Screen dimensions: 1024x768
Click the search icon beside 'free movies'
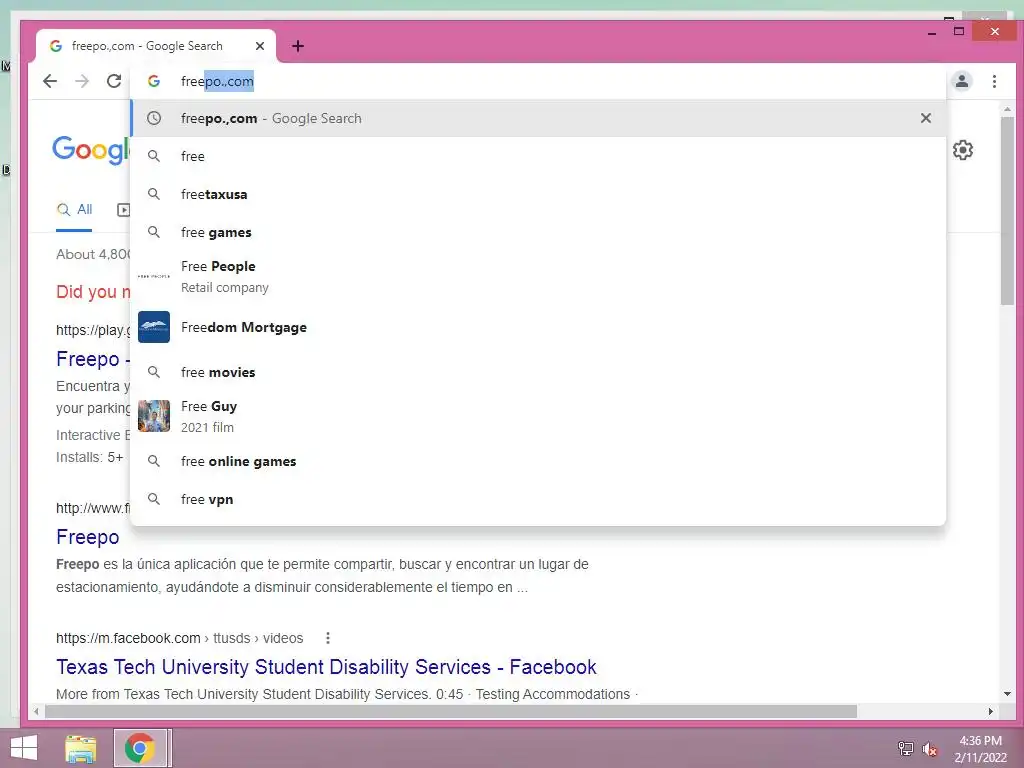pos(153,372)
